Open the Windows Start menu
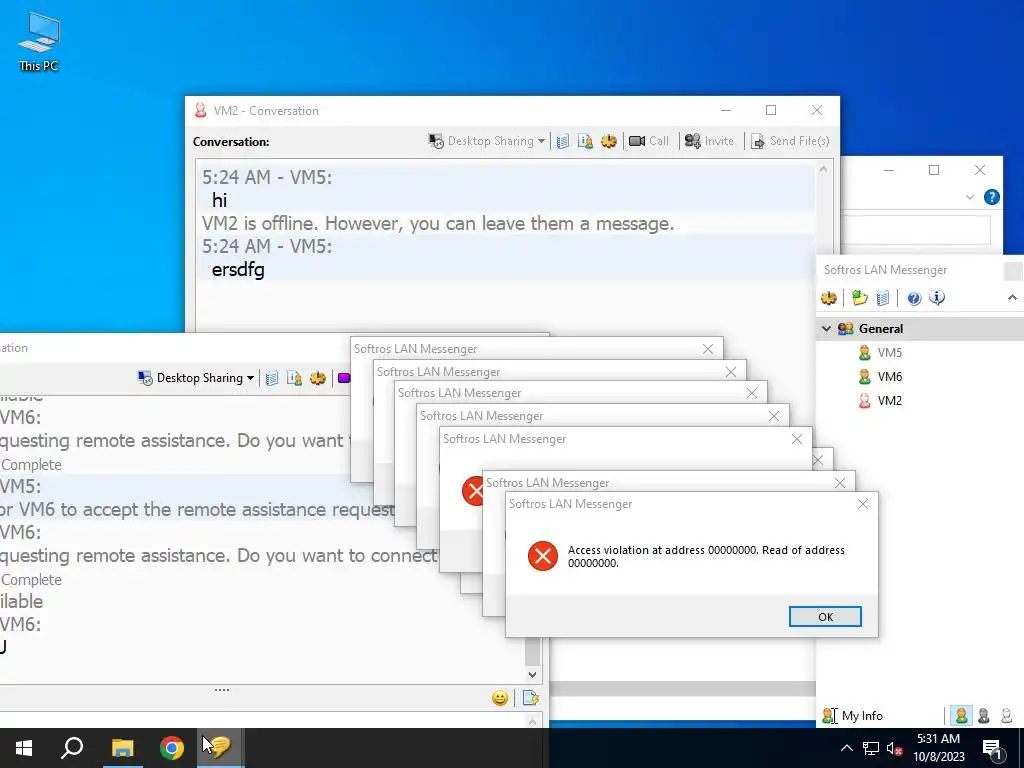The width and height of the screenshot is (1024, 768). (24, 748)
